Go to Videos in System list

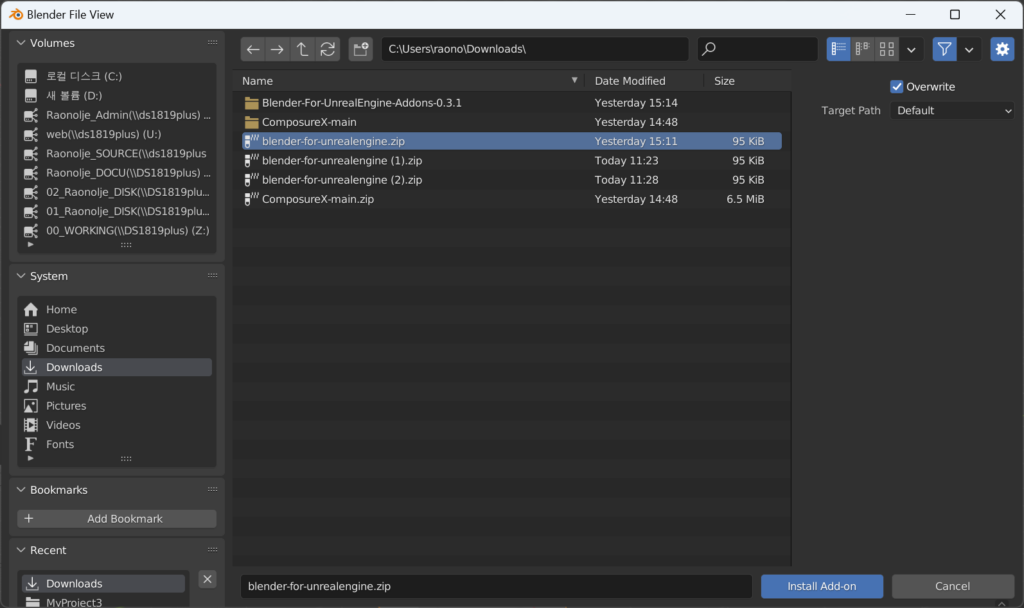click(x=117, y=425)
